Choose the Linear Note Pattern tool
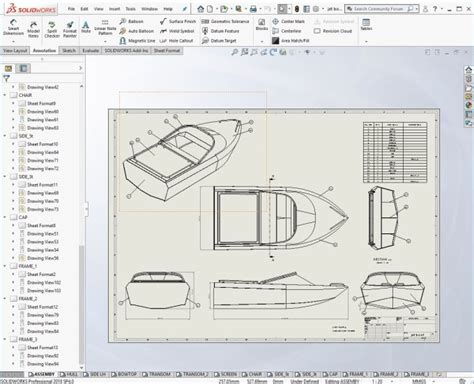 [x=105, y=27]
